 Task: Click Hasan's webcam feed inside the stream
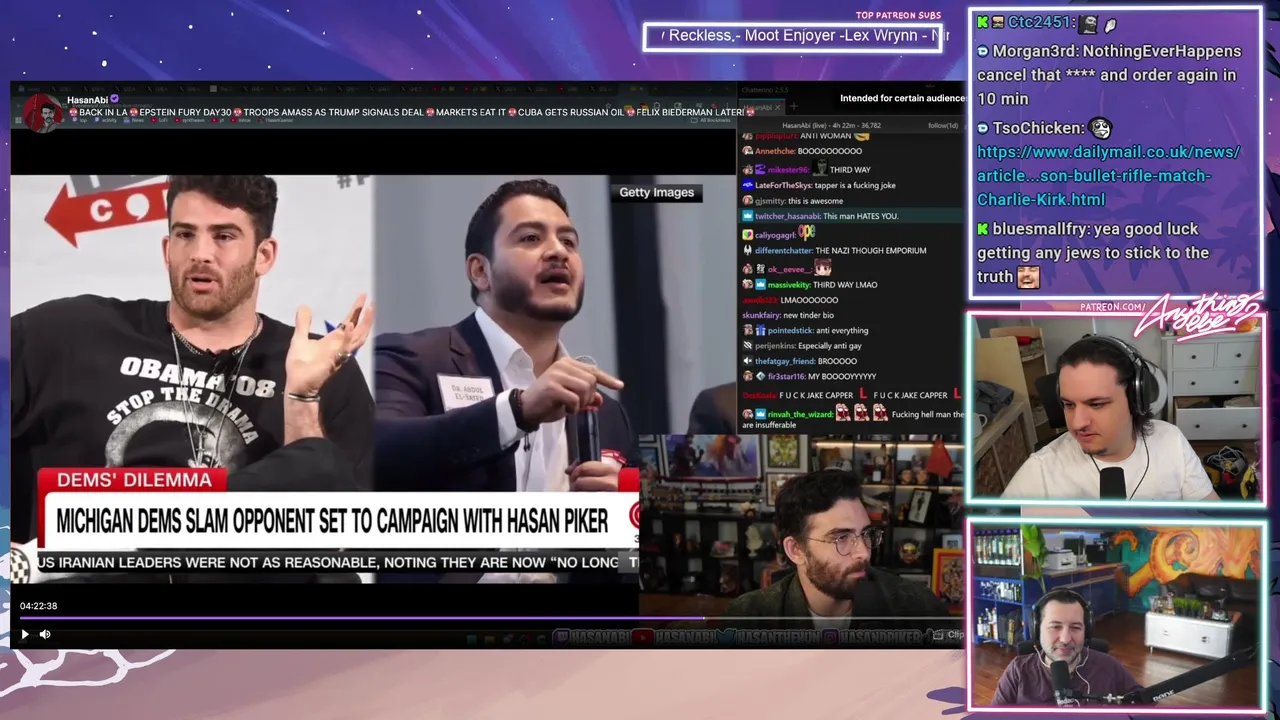tap(800, 525)
